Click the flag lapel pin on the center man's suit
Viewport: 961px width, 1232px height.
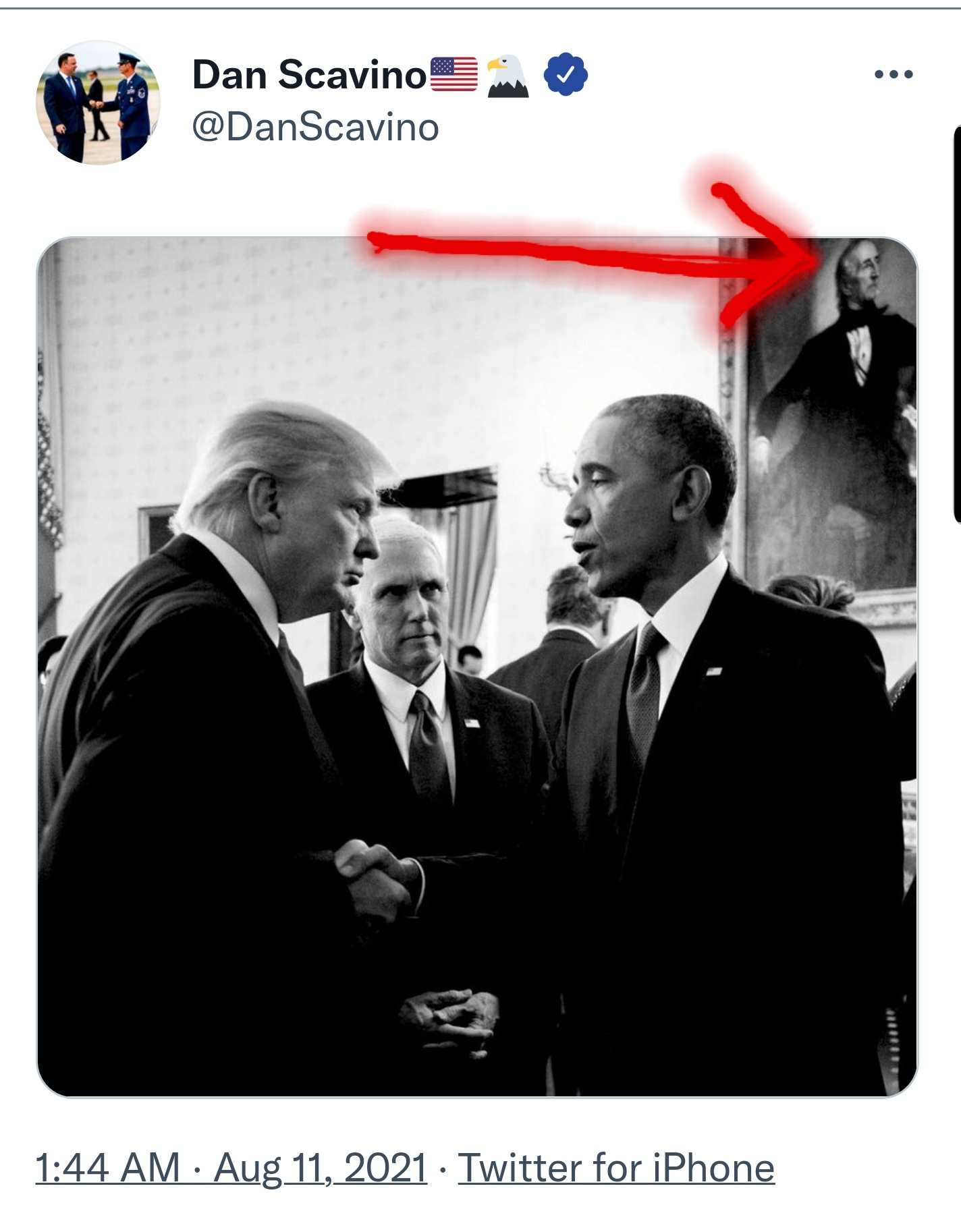point(472,723)
